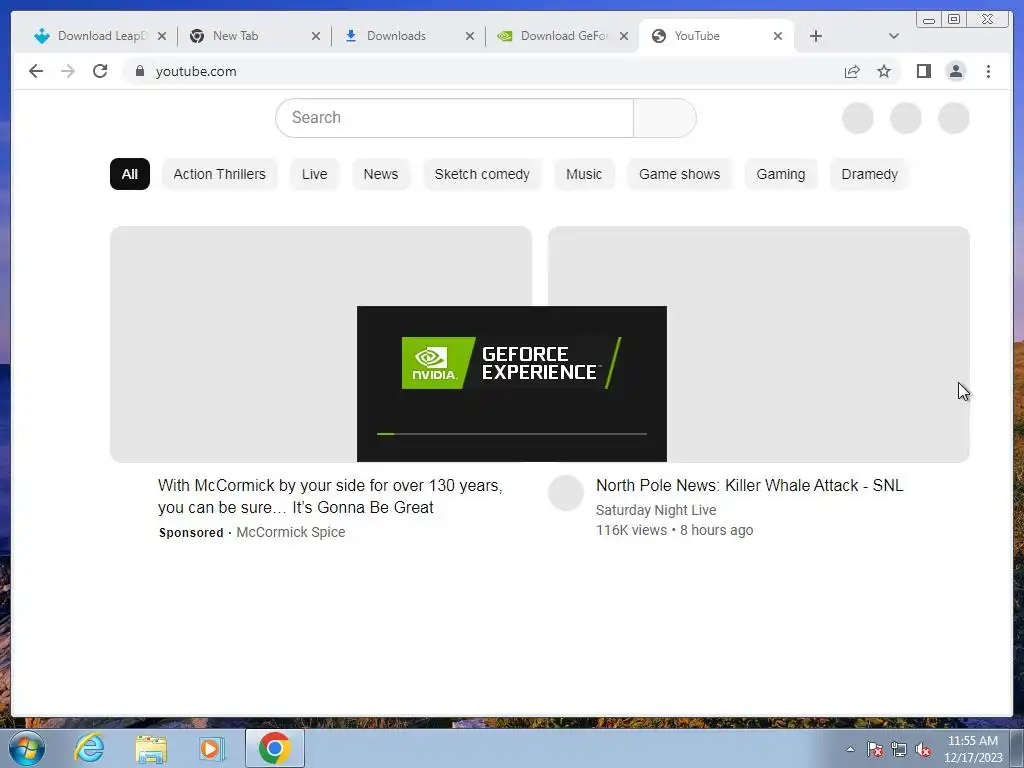The height and width of the screenshot is (768, 1024).
Task: Select the Game shows chip
Action: pos(679,174)
